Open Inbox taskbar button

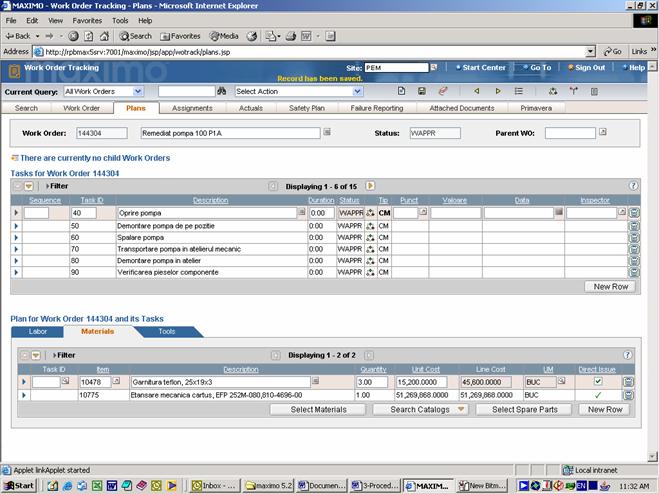pyautogui.click(x=215, y=486)
